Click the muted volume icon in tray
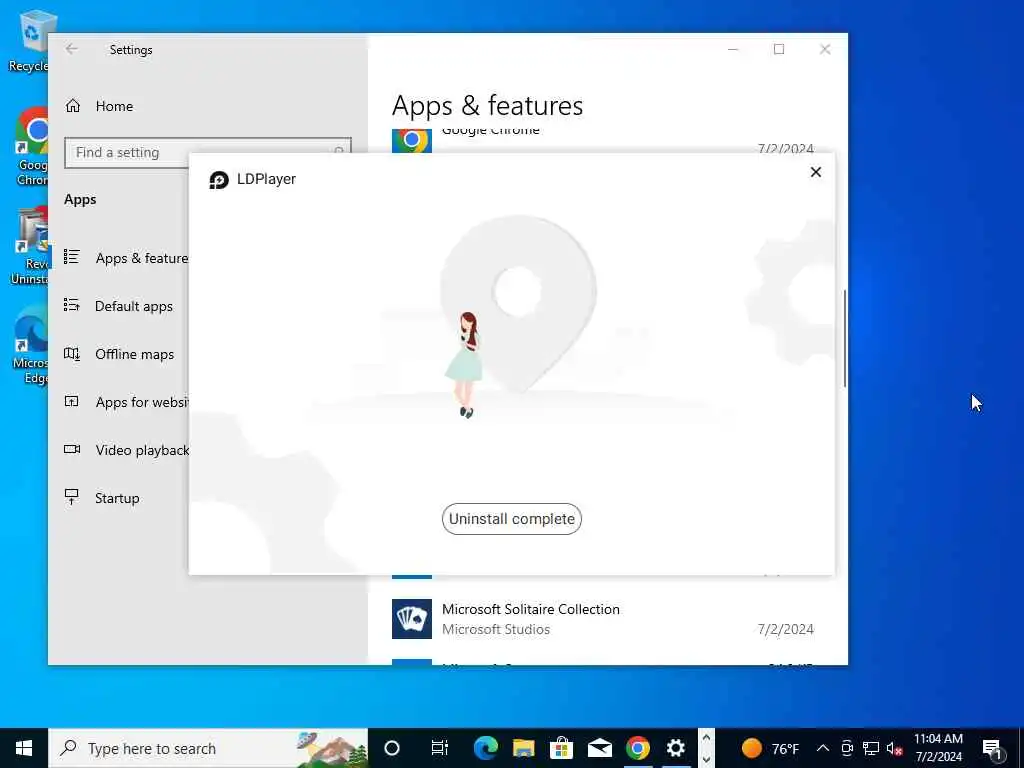Screen dimensions: 1024x768 tap(895, 748)
